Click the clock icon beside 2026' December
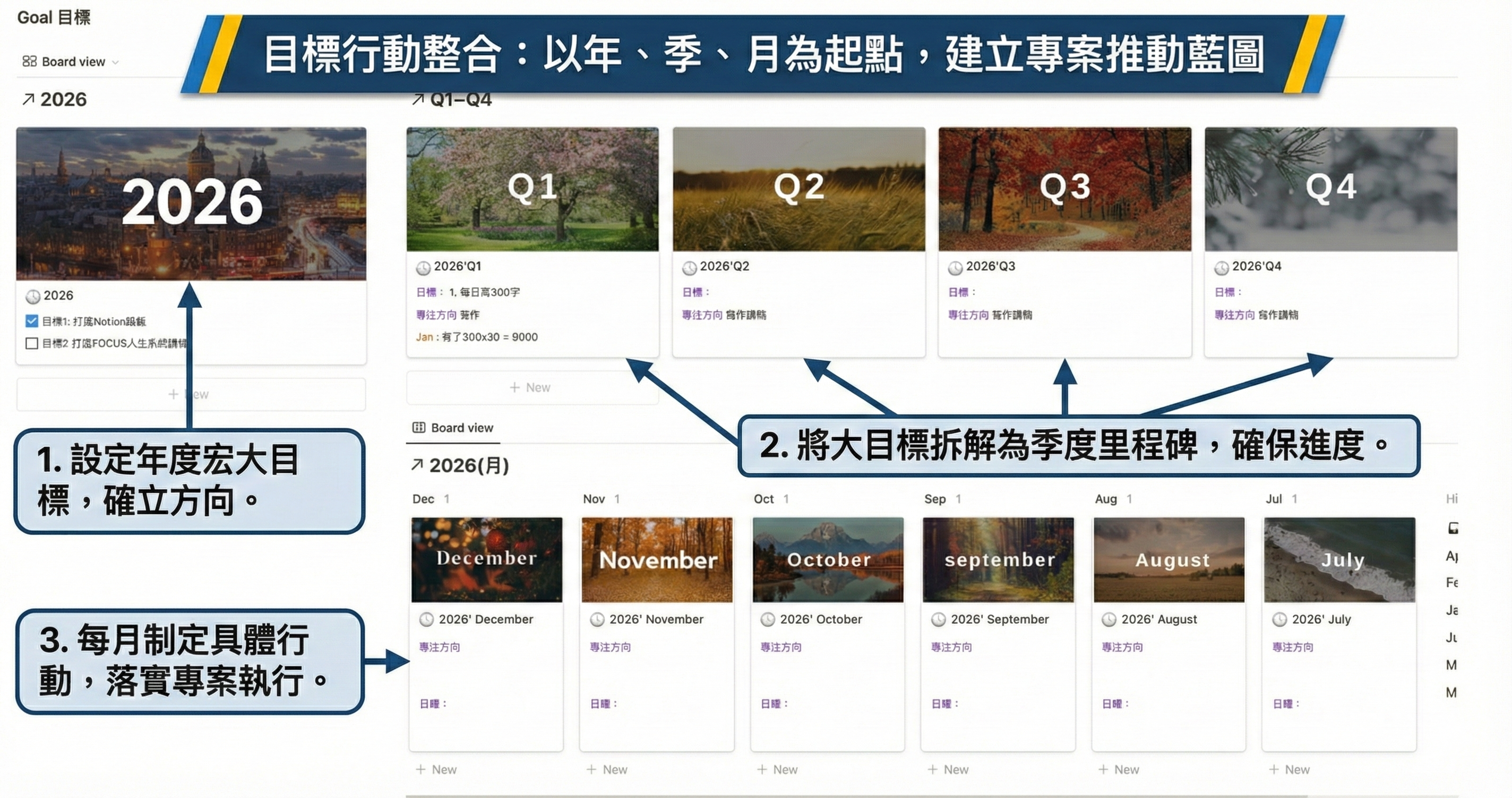 427,620
